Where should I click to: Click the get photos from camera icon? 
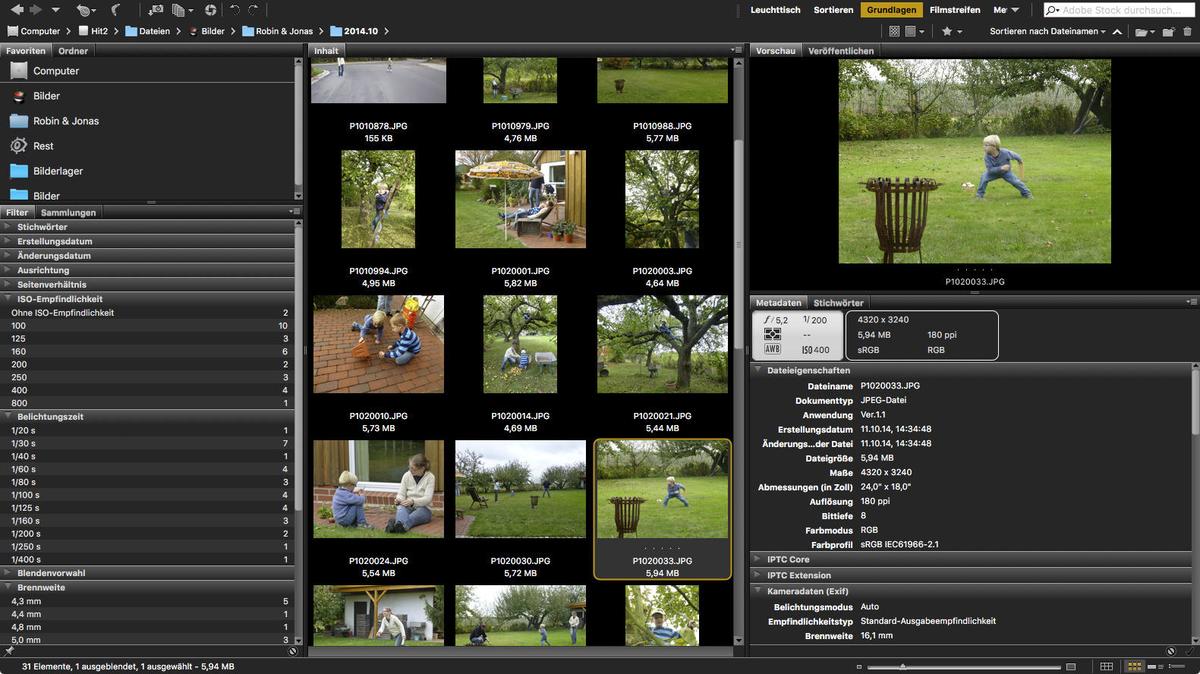tap(155, 10)
